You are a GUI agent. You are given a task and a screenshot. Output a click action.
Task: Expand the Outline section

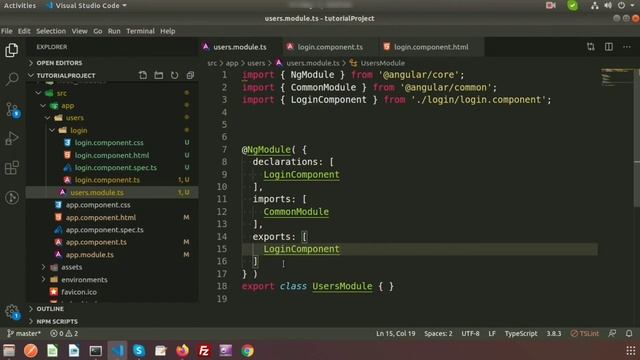(x=50, y=309)
